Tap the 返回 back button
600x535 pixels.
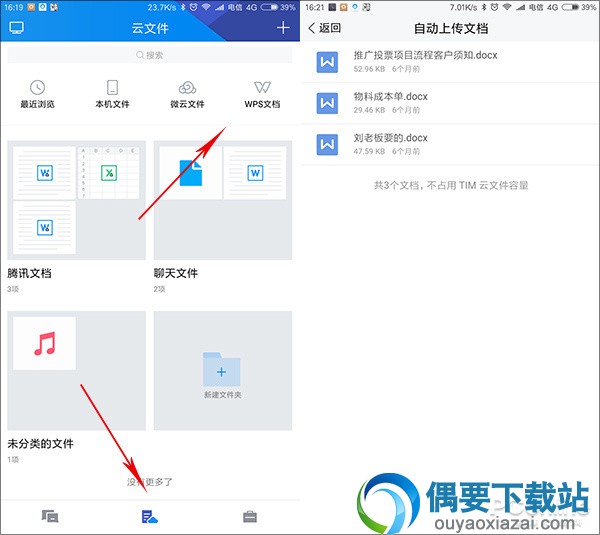pos(324,28)
